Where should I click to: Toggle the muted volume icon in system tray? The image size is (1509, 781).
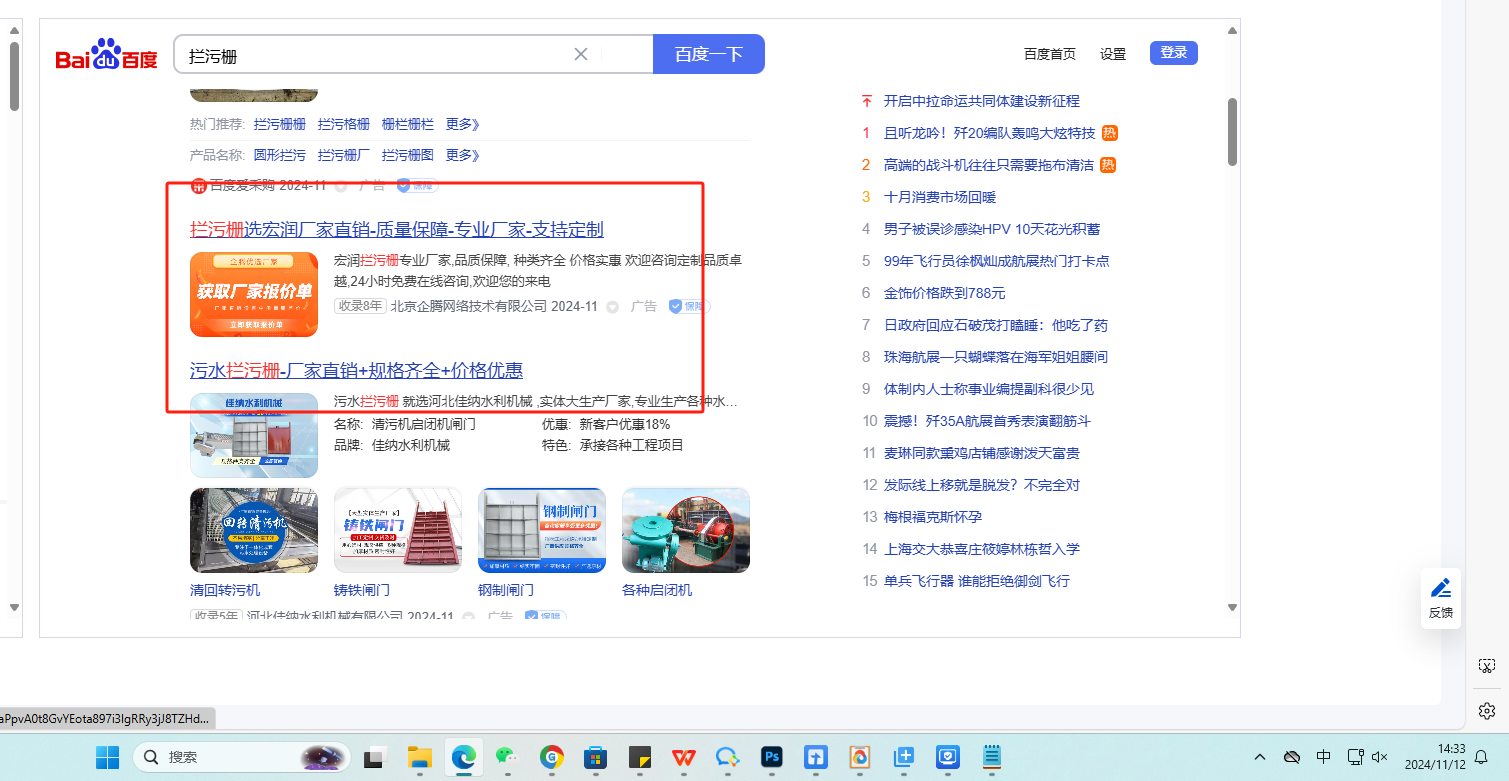point(1381,757)
